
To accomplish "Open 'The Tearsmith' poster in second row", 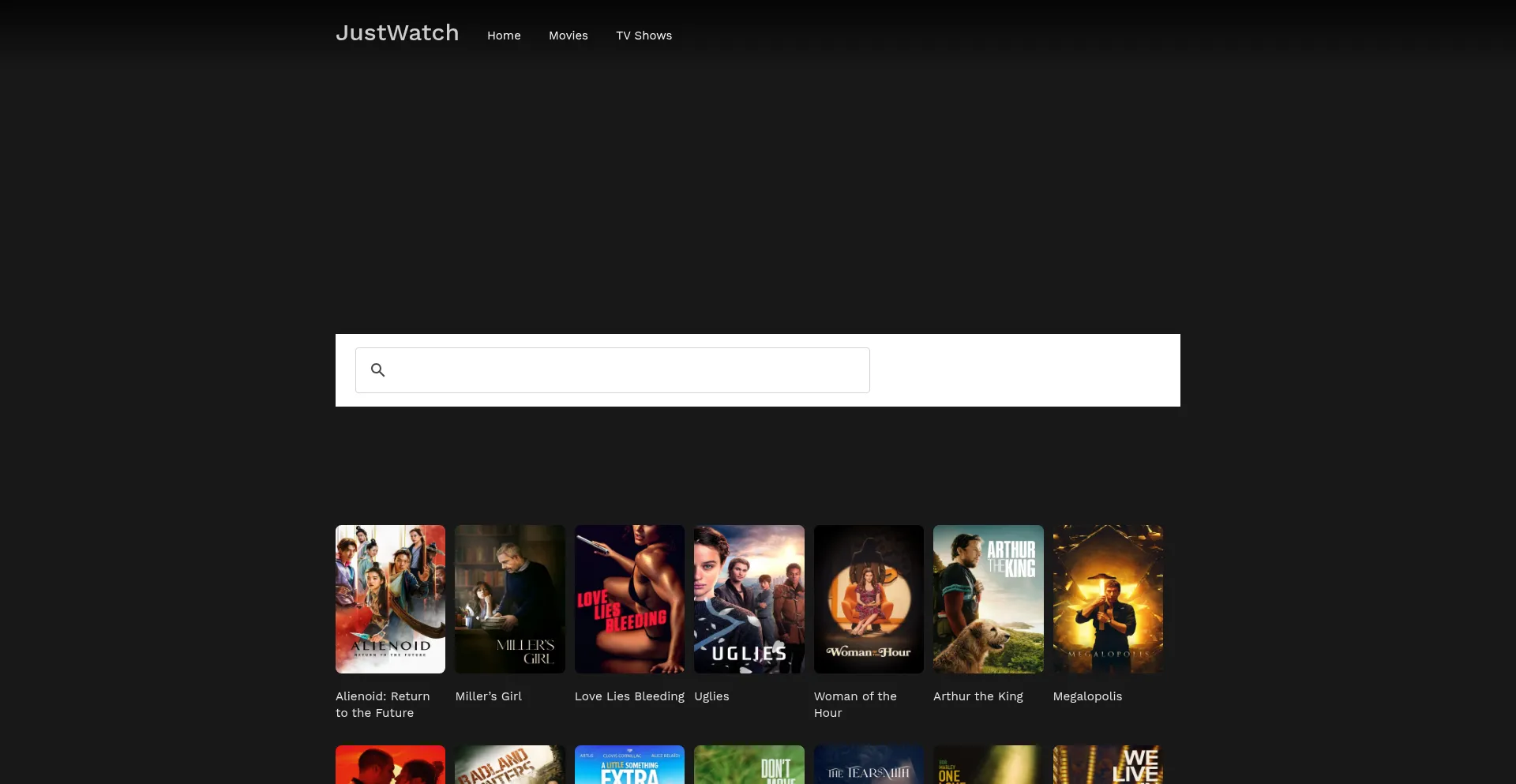I will [869, 765].
